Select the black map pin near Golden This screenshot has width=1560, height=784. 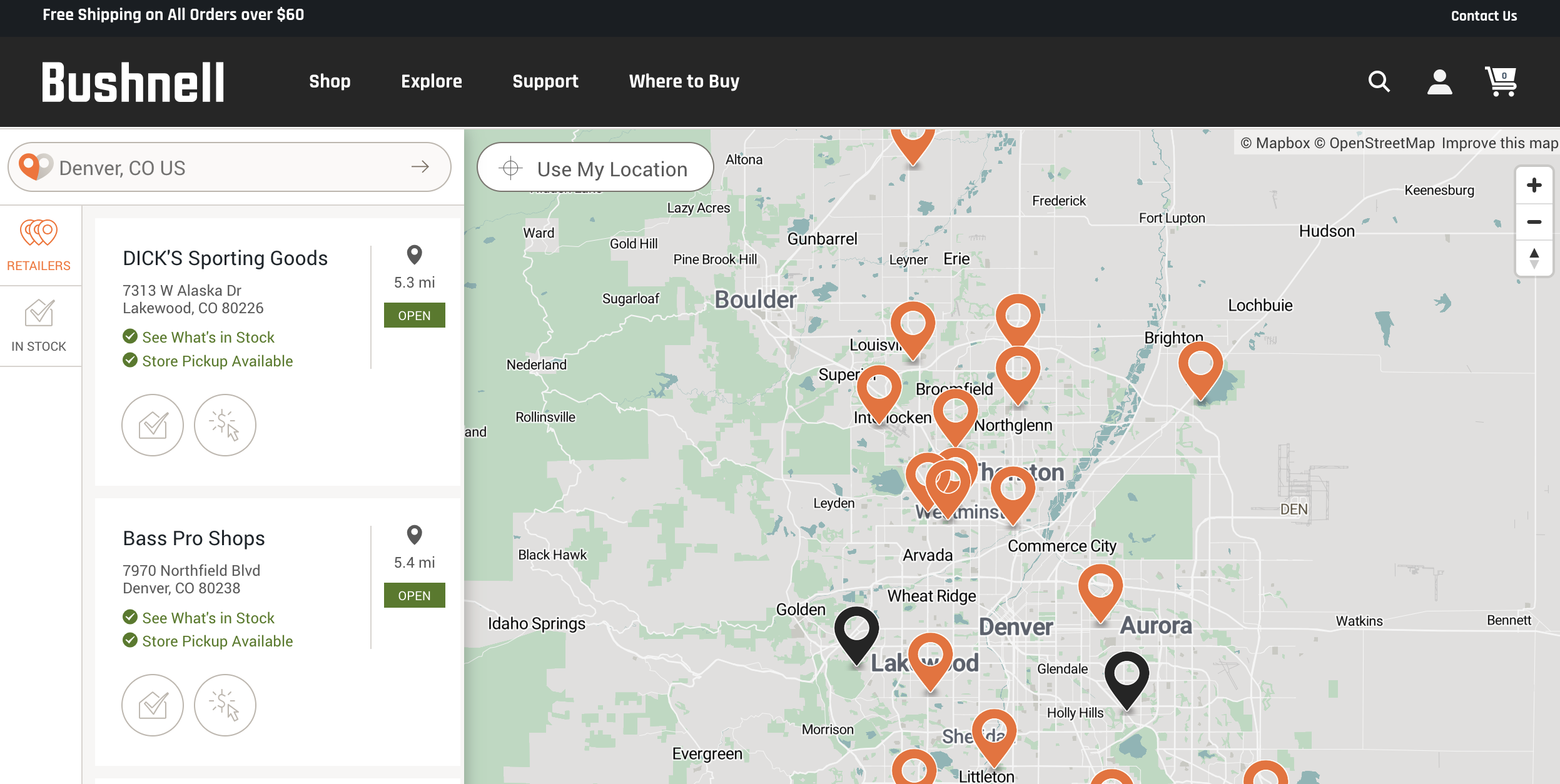point(856,635)
